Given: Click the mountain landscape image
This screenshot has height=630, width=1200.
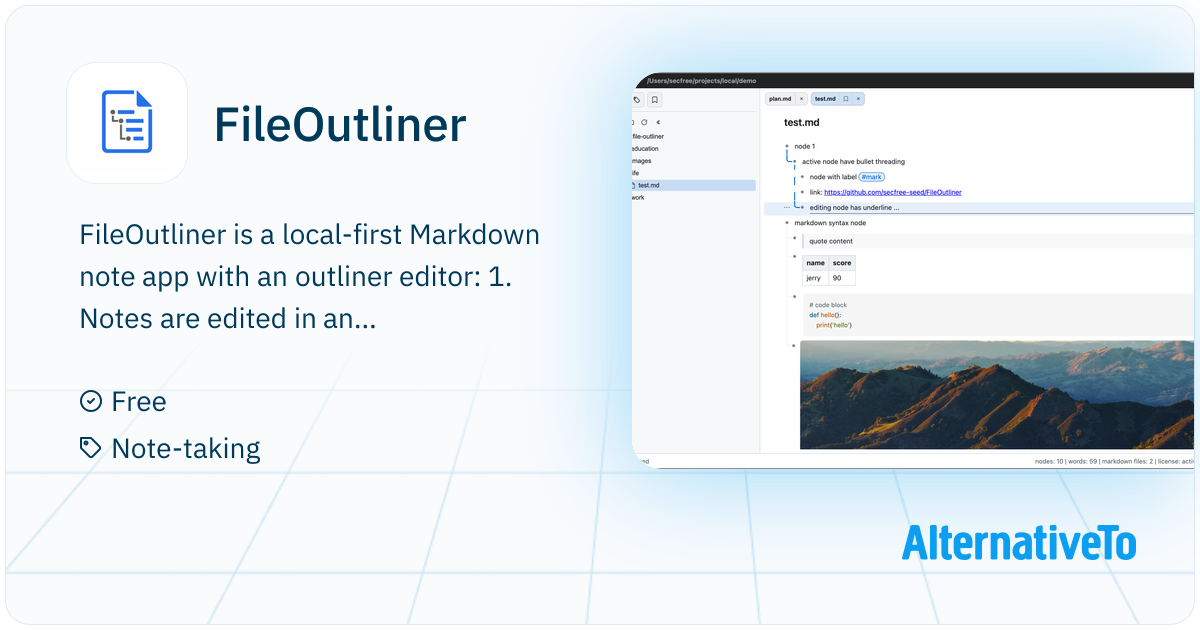Looking at the screenshot, I should click(x=997, y=395).
